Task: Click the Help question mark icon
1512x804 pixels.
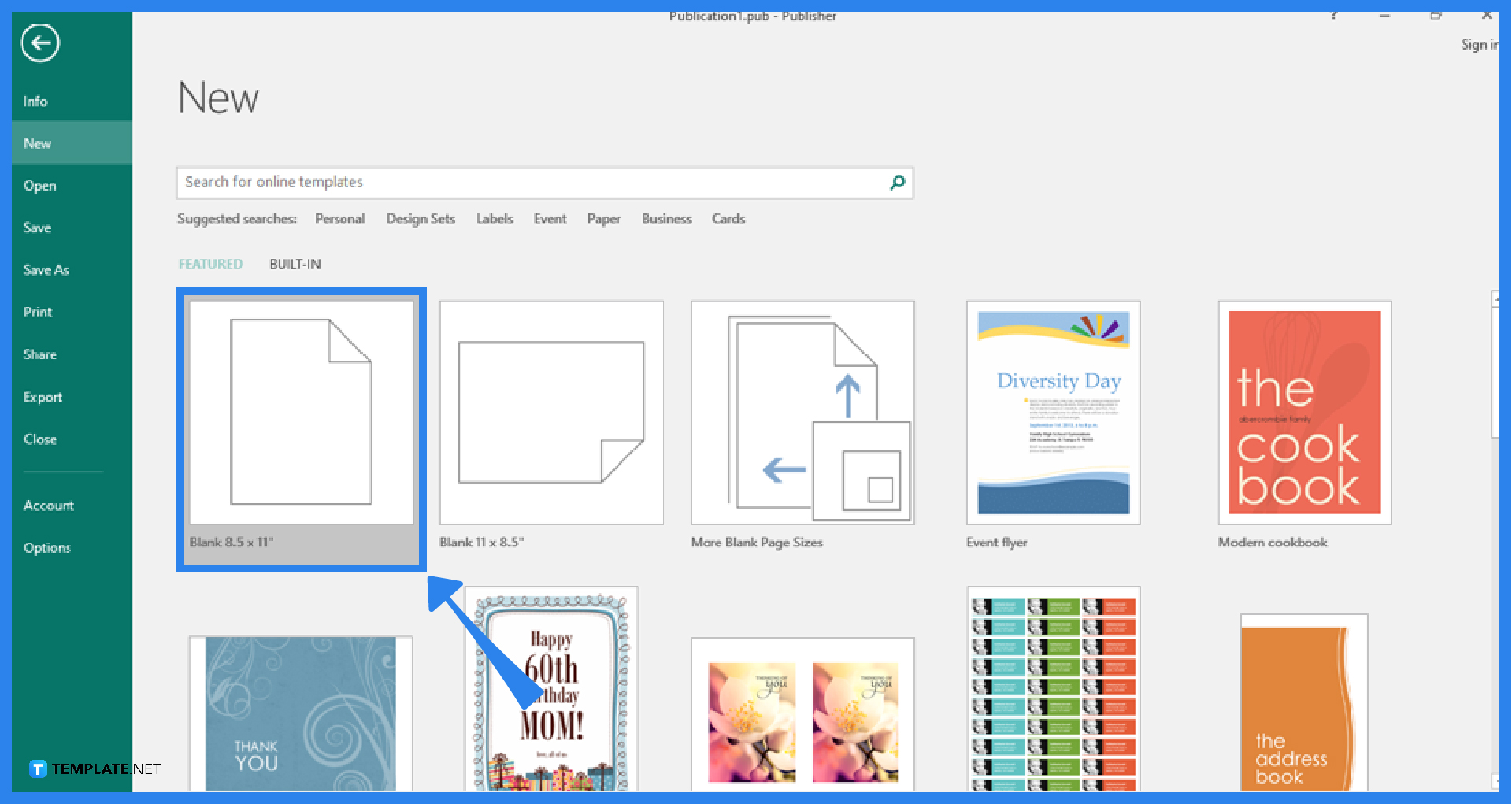Action: tap(1334, 15)
